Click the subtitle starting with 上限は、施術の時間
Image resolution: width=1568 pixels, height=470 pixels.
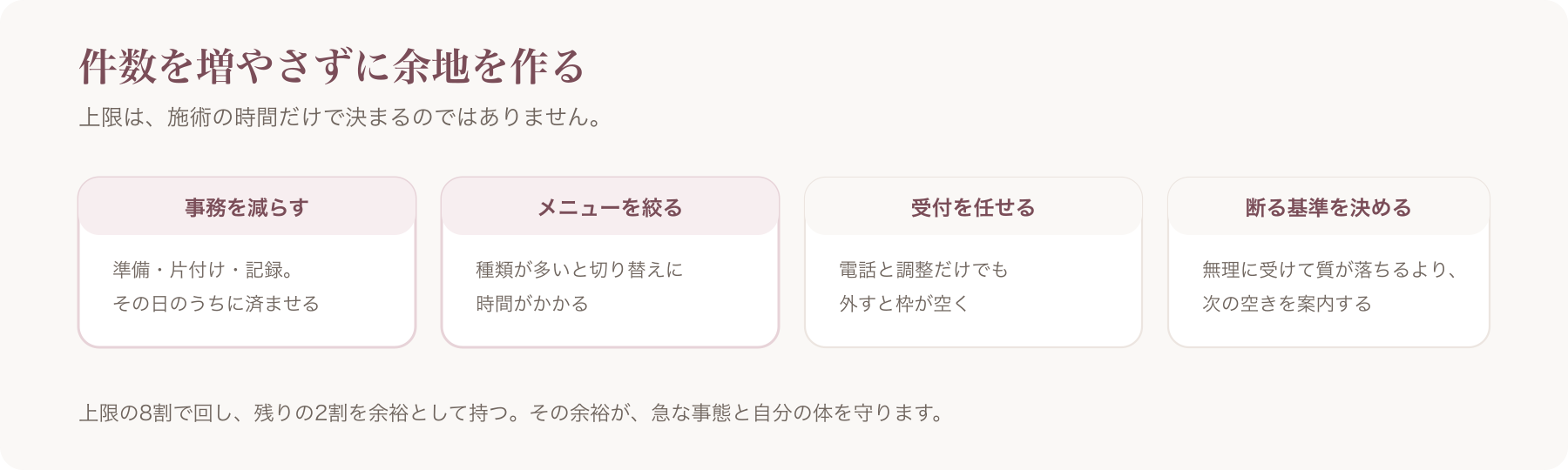click(x=341, y=117)
